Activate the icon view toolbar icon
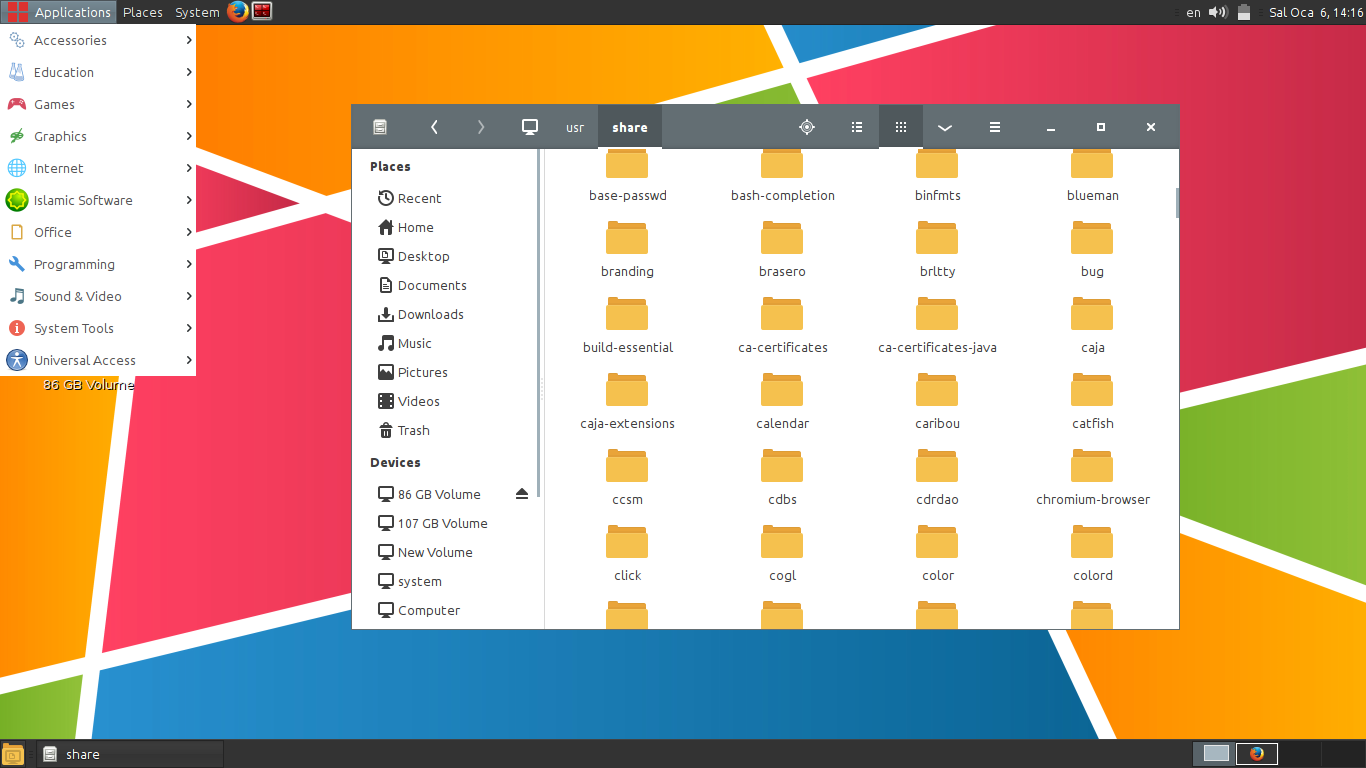The width and height of the screenshot is (1366, 768). (900, 127)
